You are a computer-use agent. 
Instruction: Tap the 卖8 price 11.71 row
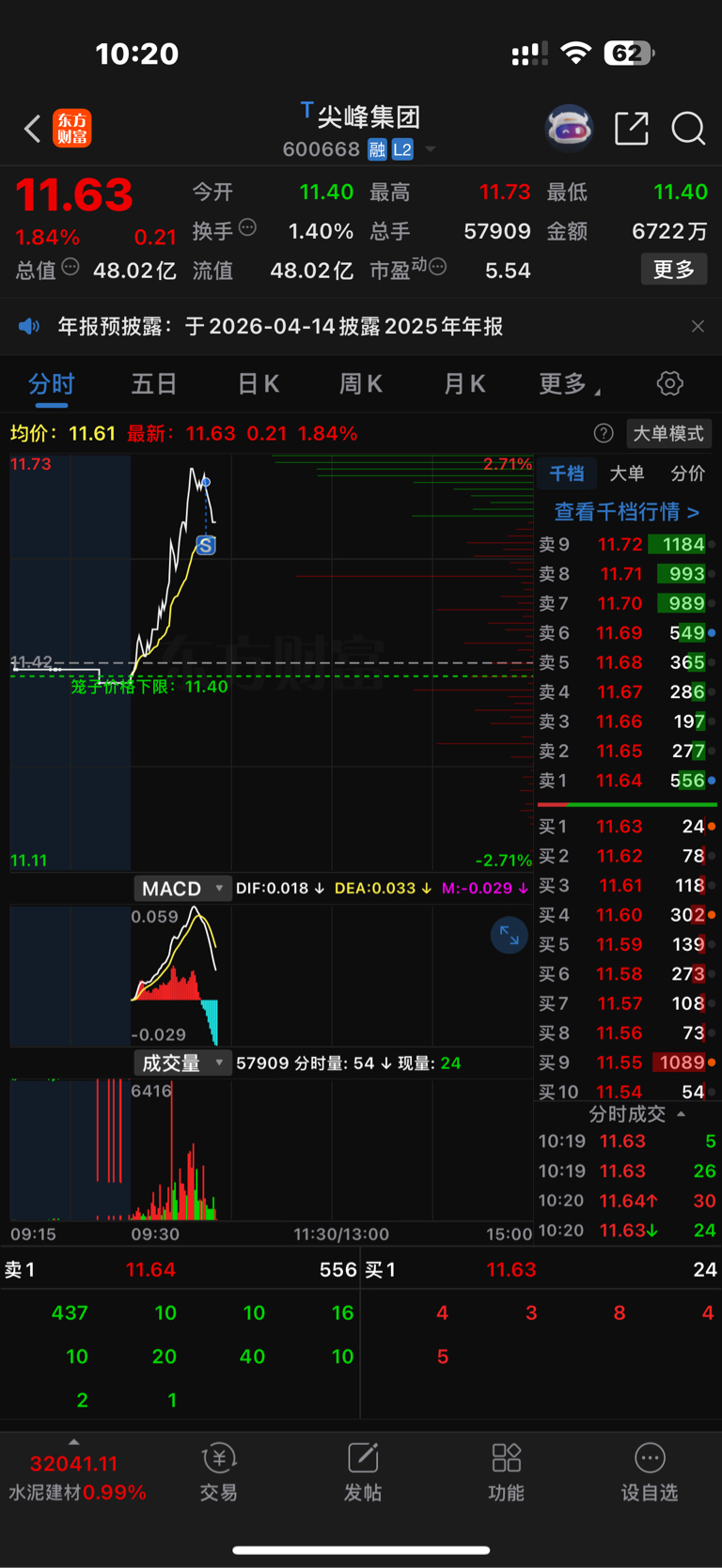coord(627,574)
